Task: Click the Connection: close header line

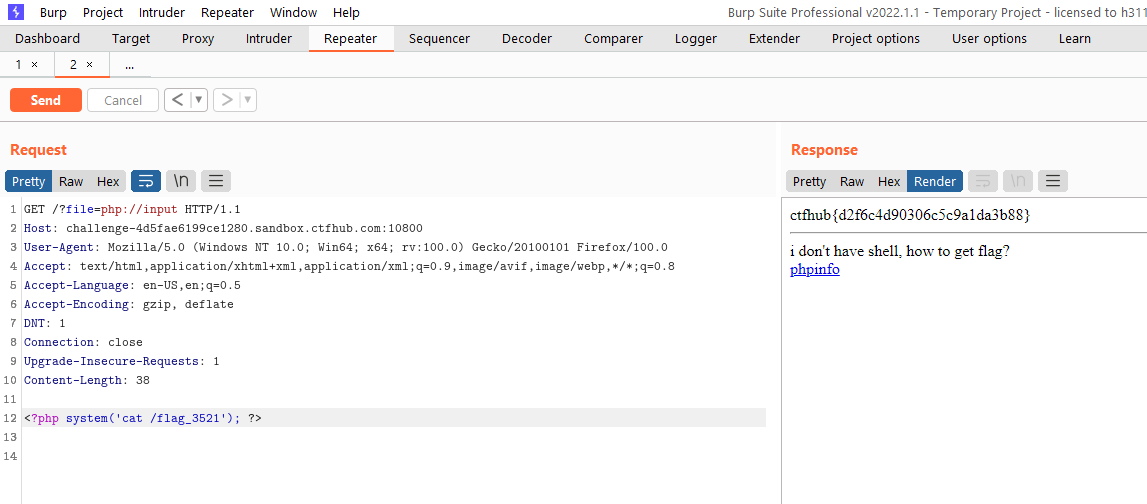Action: (83, 342)
